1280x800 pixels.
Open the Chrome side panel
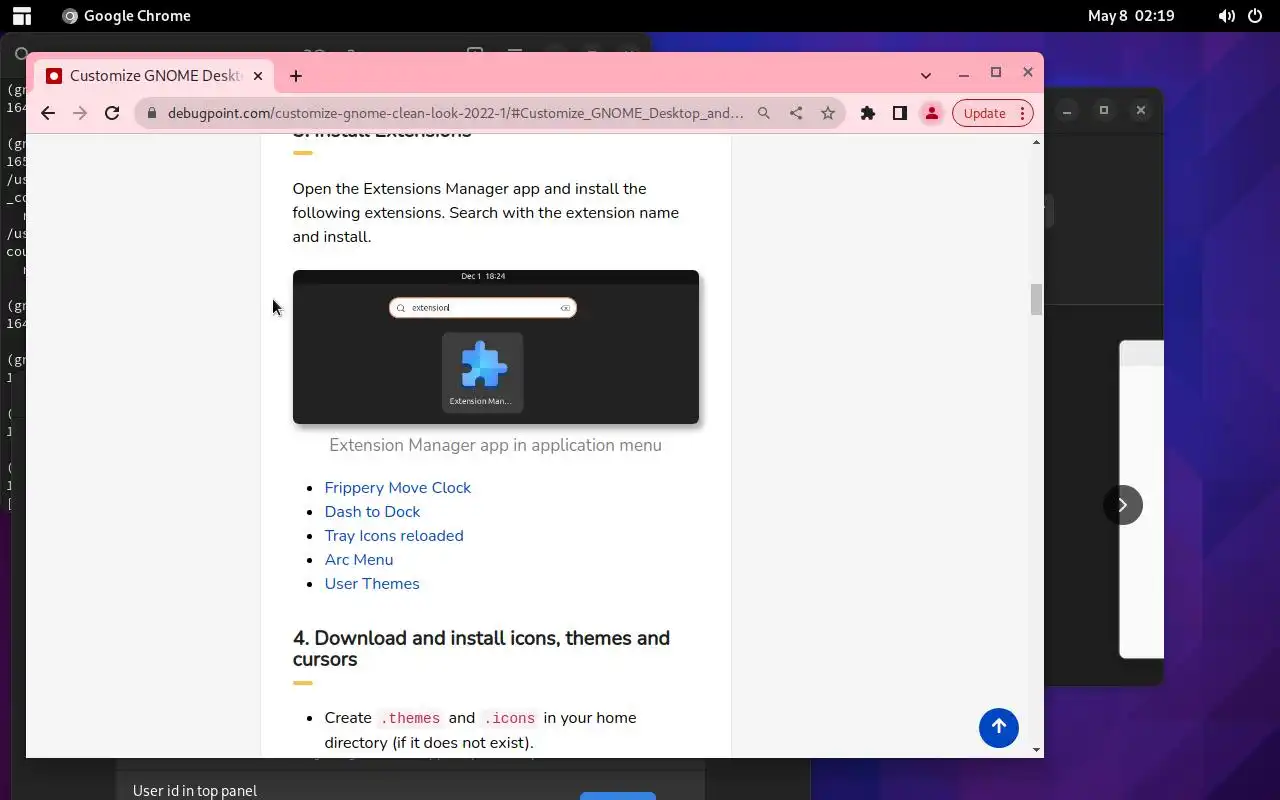coord(900,113)
